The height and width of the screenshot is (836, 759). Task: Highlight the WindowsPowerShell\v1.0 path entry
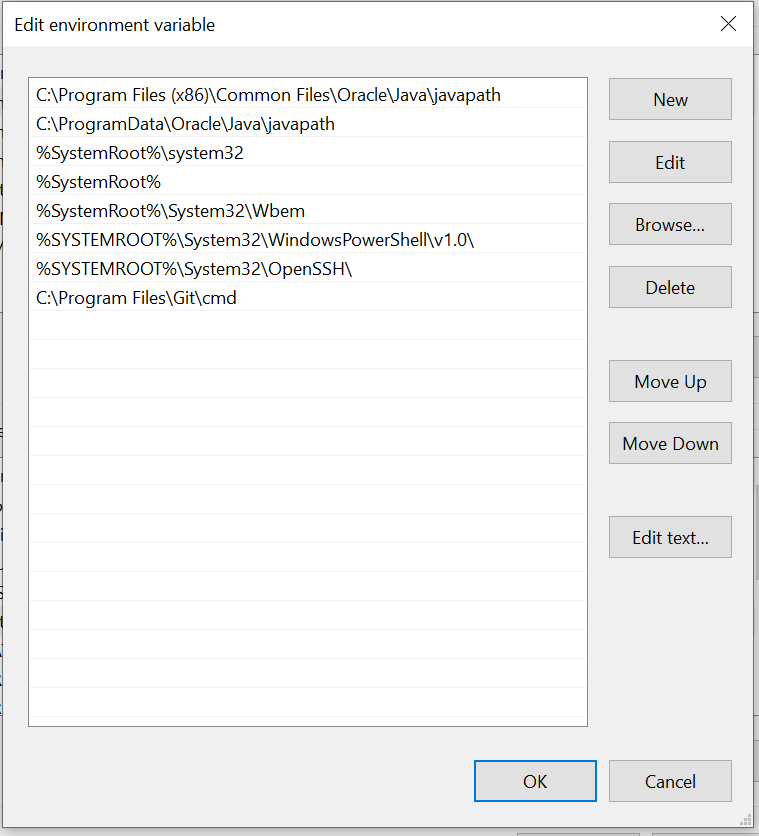254,240
